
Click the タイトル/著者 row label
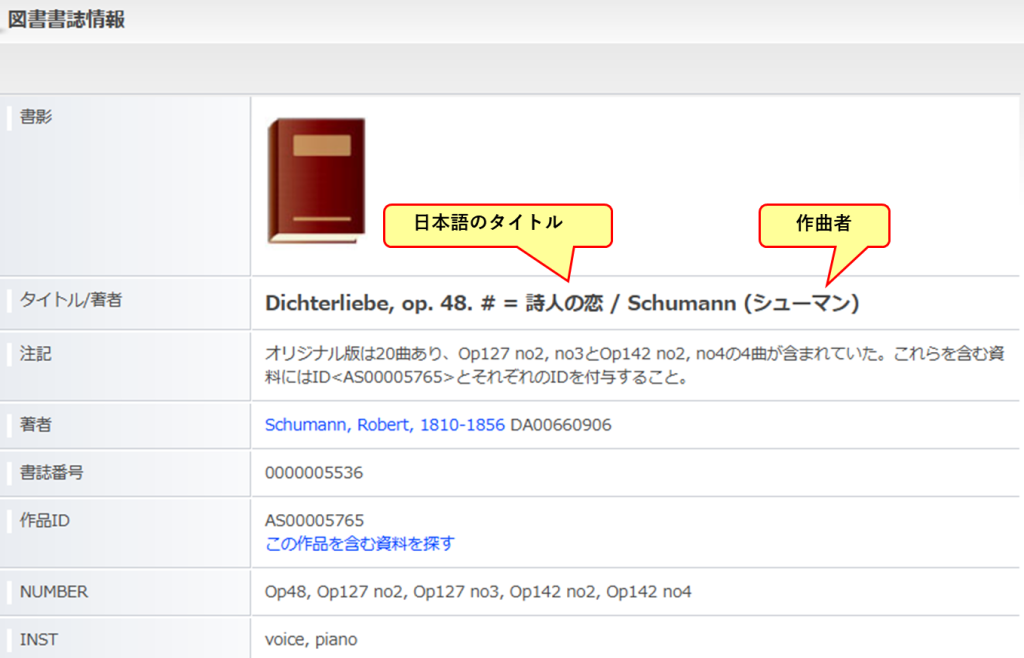[71, 300]
